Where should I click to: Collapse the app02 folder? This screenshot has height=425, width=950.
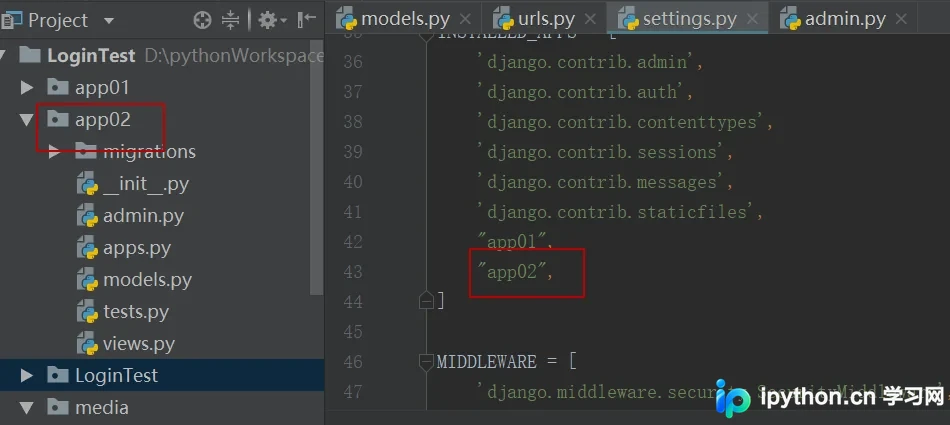pos(26,120)
